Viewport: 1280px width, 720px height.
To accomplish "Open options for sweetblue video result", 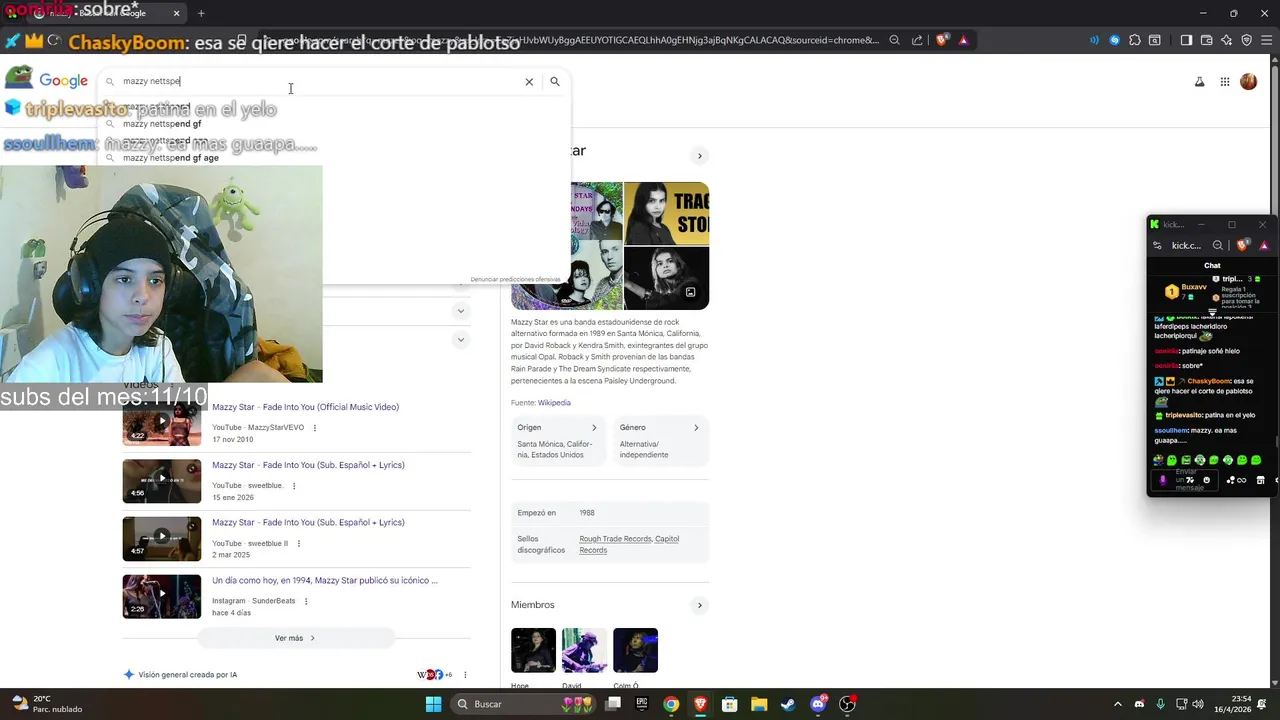I will point(294,486).
